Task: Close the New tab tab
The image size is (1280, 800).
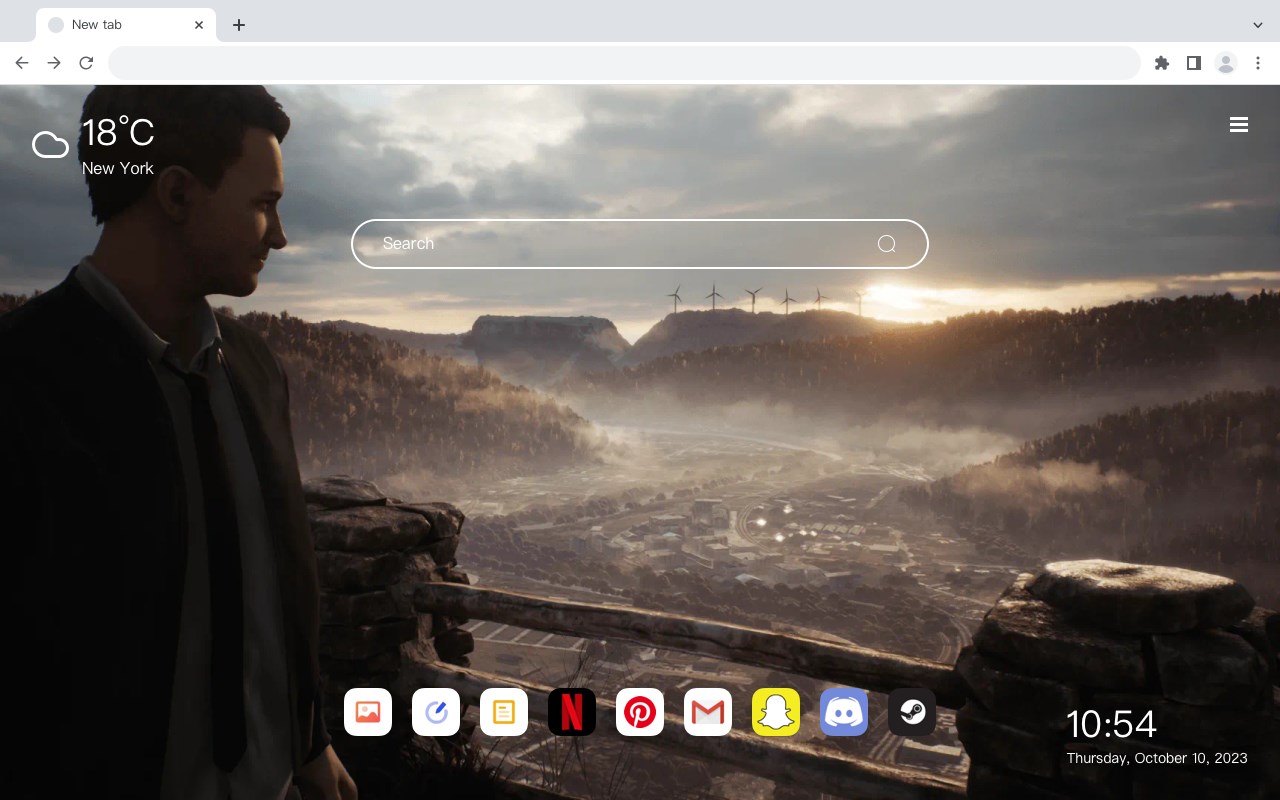Action: (x=199, y=25)
